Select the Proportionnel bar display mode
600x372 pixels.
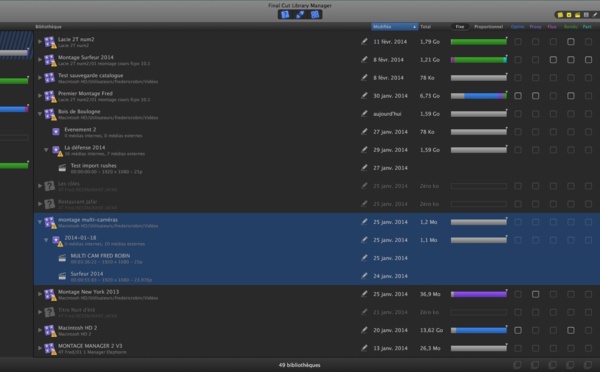[488, 27]
